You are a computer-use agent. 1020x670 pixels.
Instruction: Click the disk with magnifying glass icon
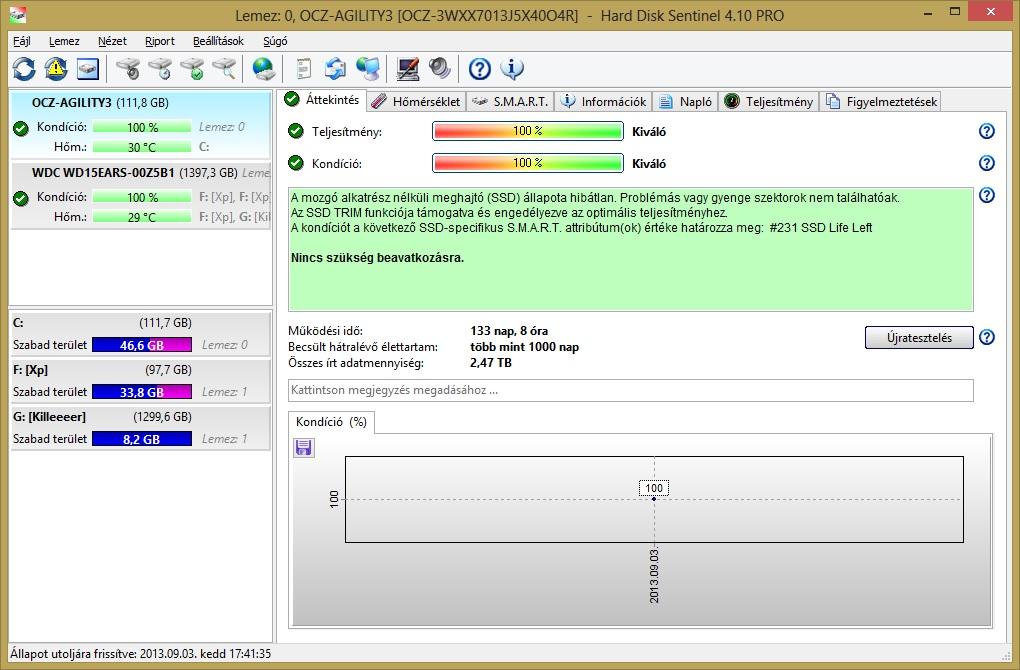click(x=224, y=69)
